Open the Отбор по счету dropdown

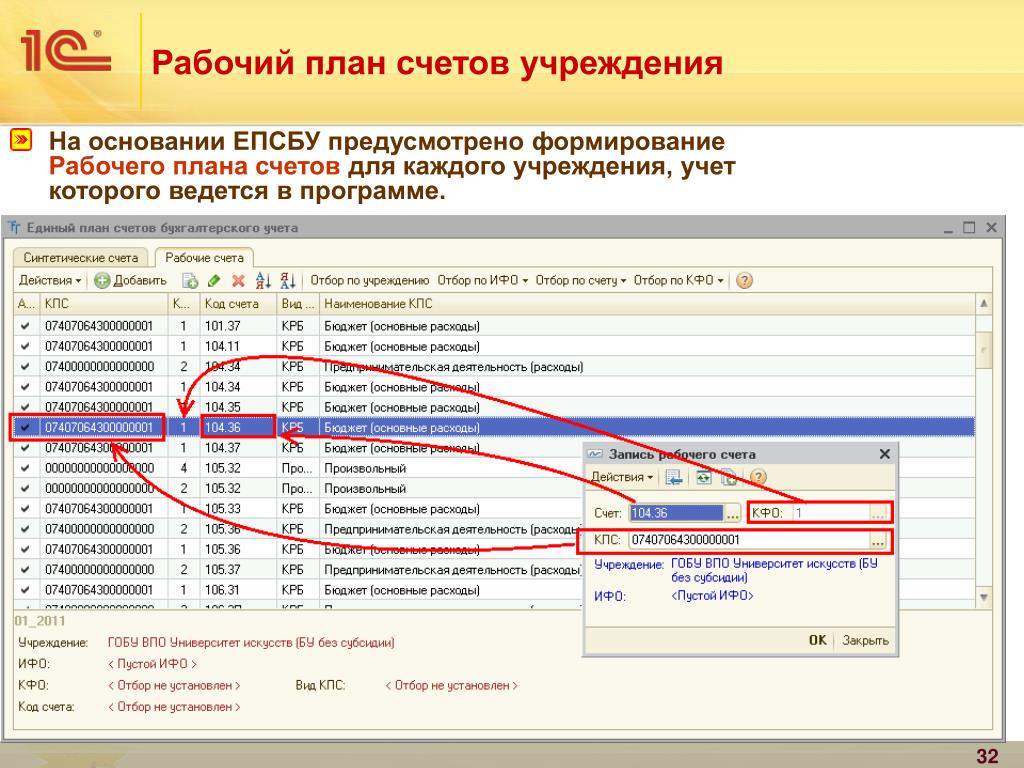[581, 280]
